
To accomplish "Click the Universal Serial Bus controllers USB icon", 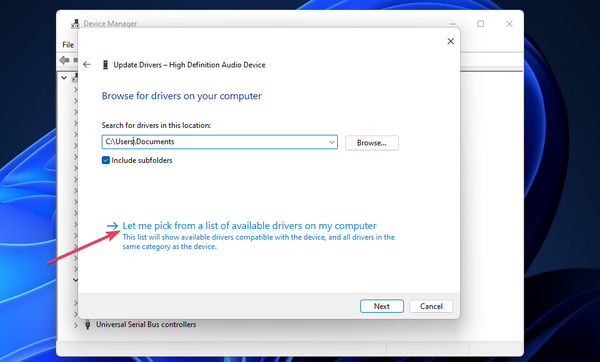I will coord(87,324).
